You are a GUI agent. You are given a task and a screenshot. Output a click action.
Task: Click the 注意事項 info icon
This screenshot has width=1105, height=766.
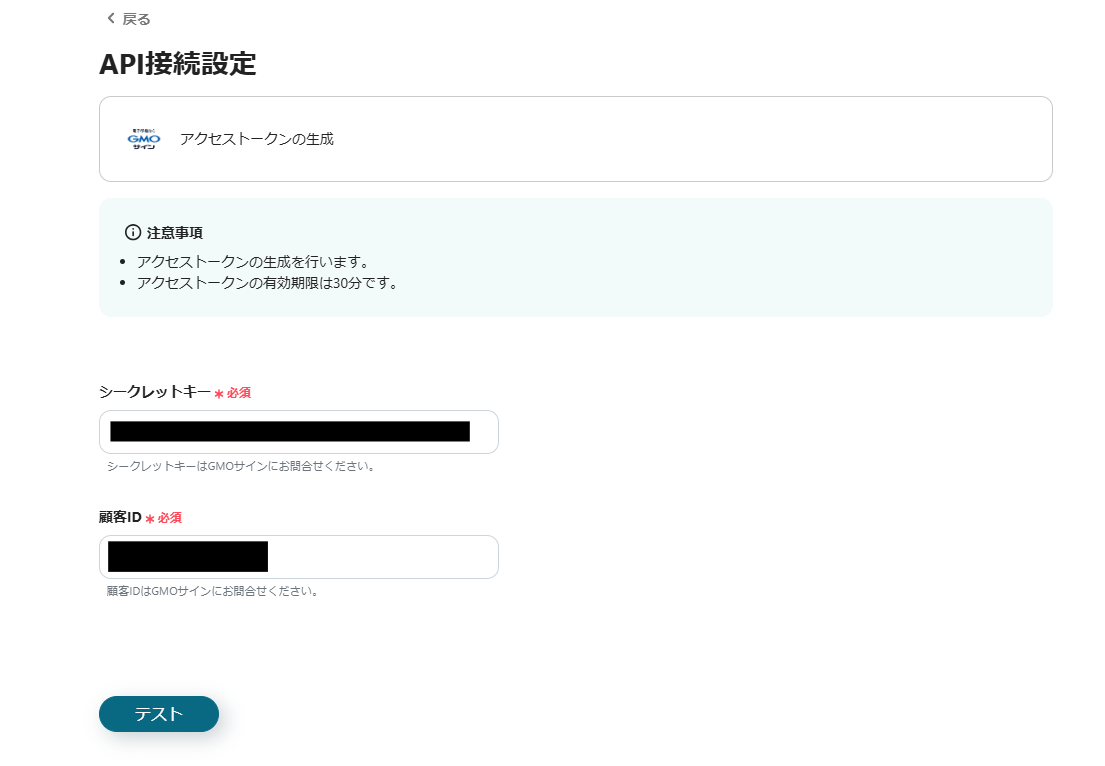click(x=132, y=232)
